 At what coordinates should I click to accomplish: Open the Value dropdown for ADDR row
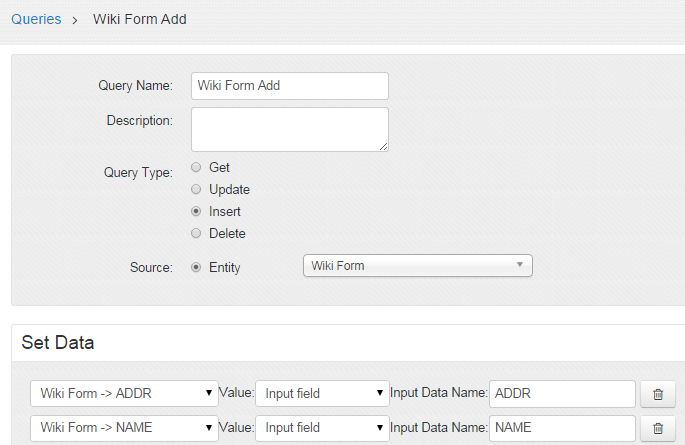pos(322,393)
